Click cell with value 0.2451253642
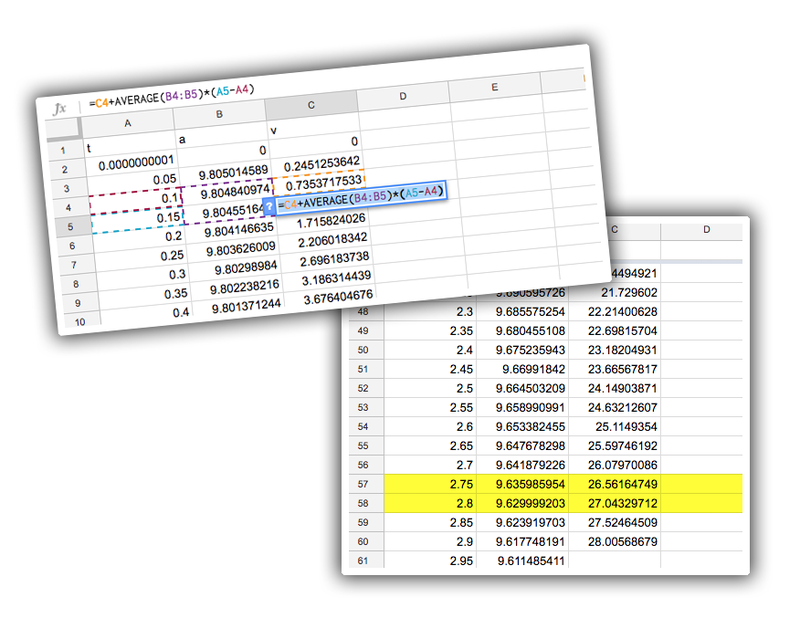Image resolution: width=800 pixels, height=639 pixels. (318, 164)
